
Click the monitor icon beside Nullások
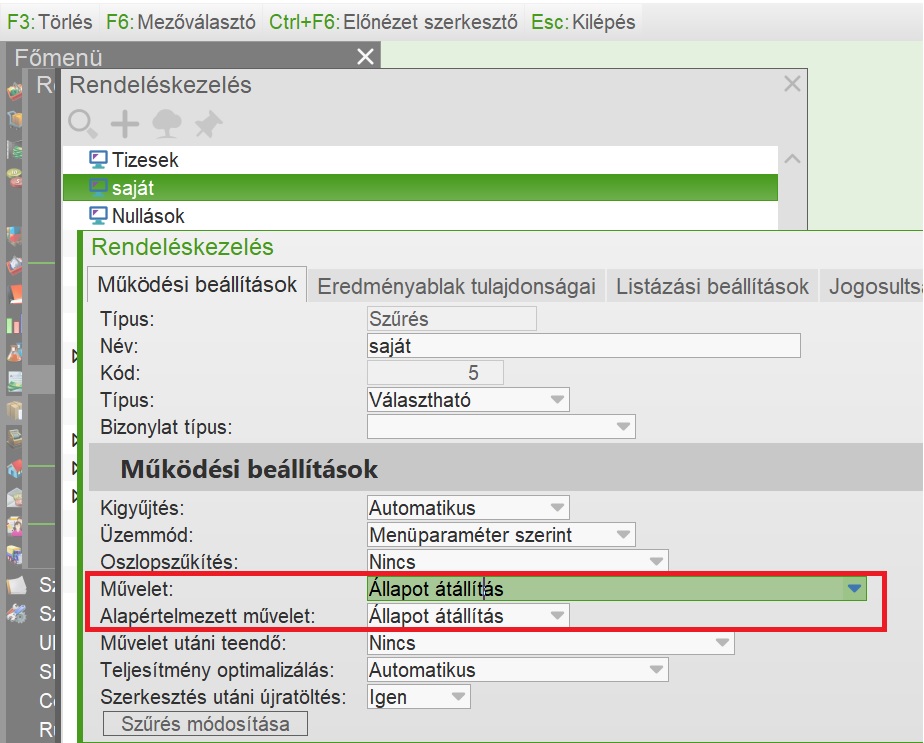point(98,216)
